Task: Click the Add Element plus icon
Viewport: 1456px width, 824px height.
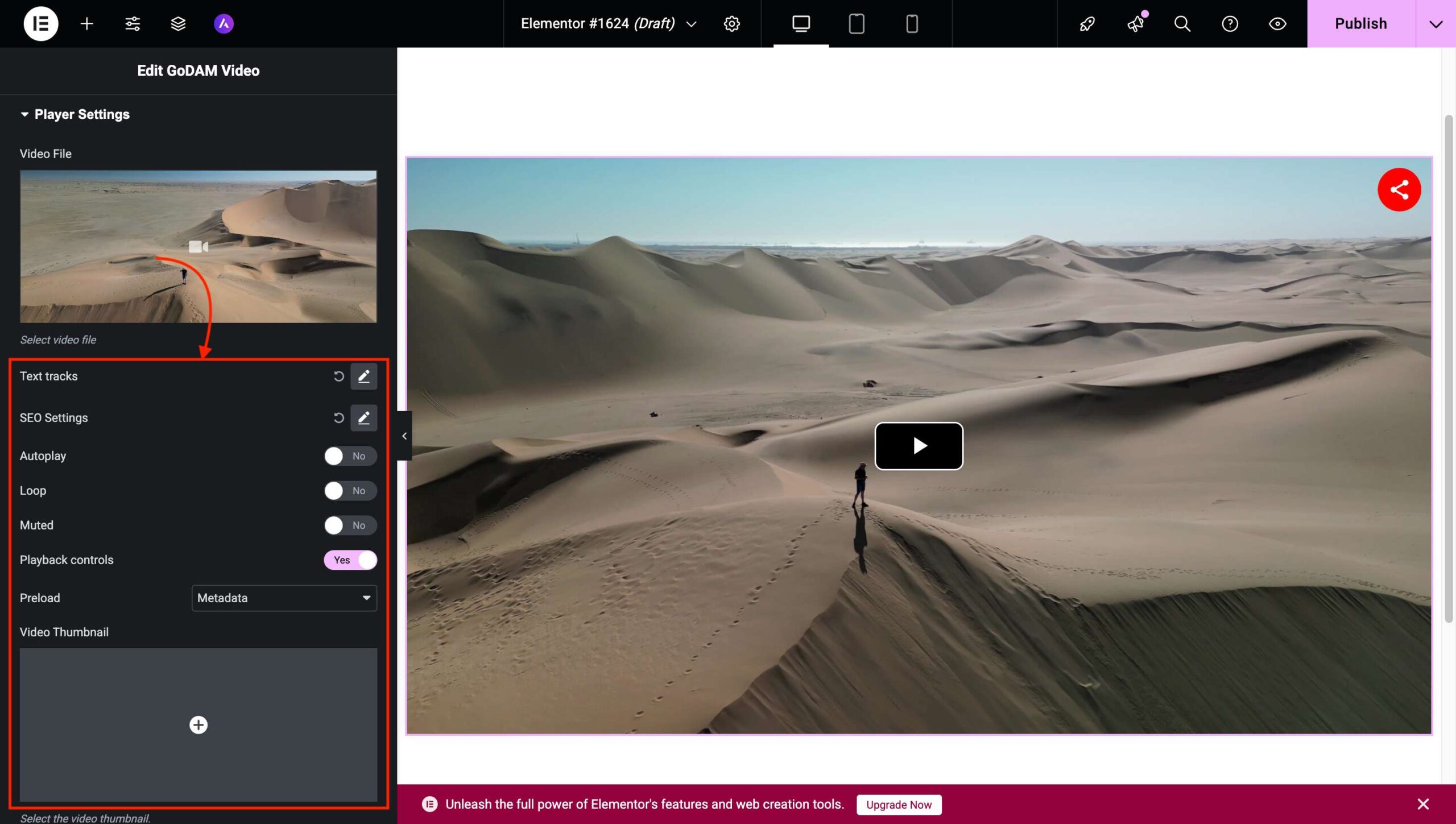Action: coord(86,23)
